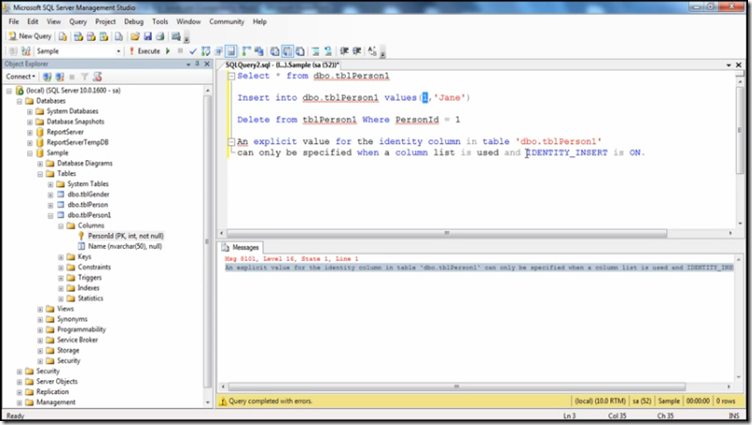Expand the System Databases node

pos(30,112)
